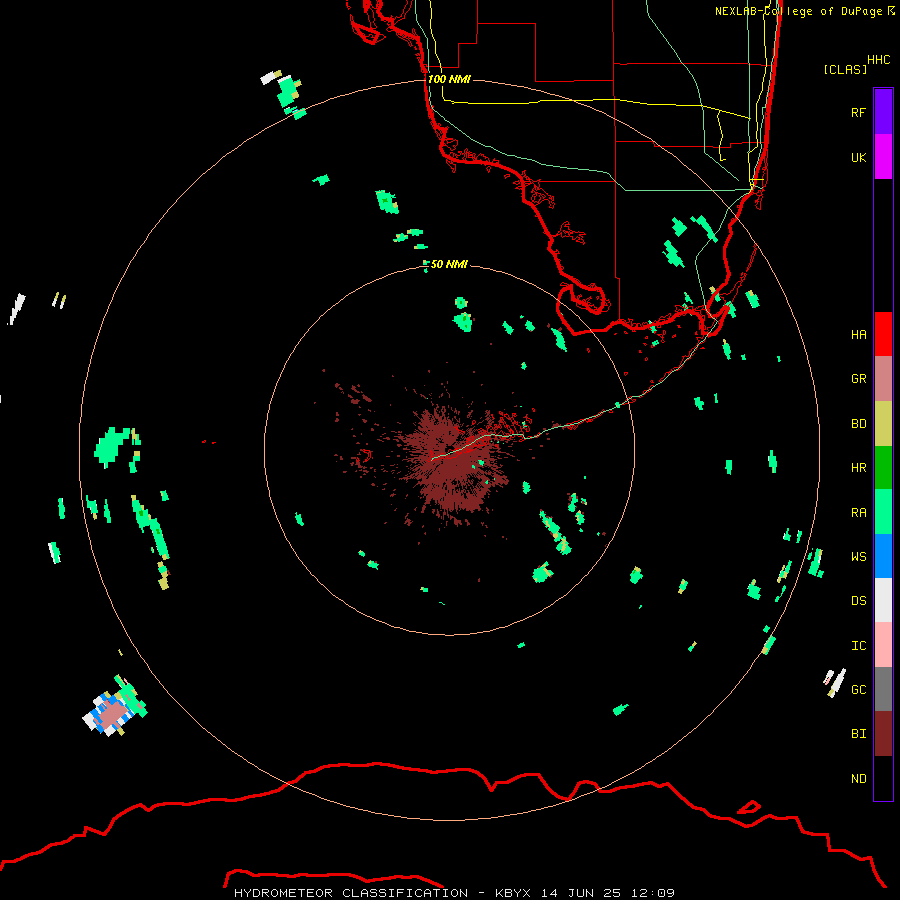This screenshot has width=900, height=900.
Task: Click the NEXLAB-College of DuPage credit text
Action: coord(805,11)
